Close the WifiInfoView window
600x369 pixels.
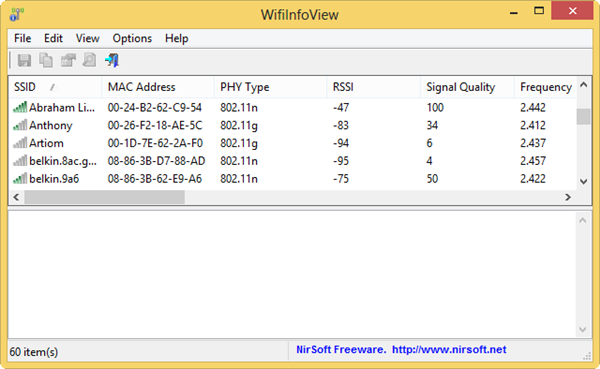[x=572, y=11]
